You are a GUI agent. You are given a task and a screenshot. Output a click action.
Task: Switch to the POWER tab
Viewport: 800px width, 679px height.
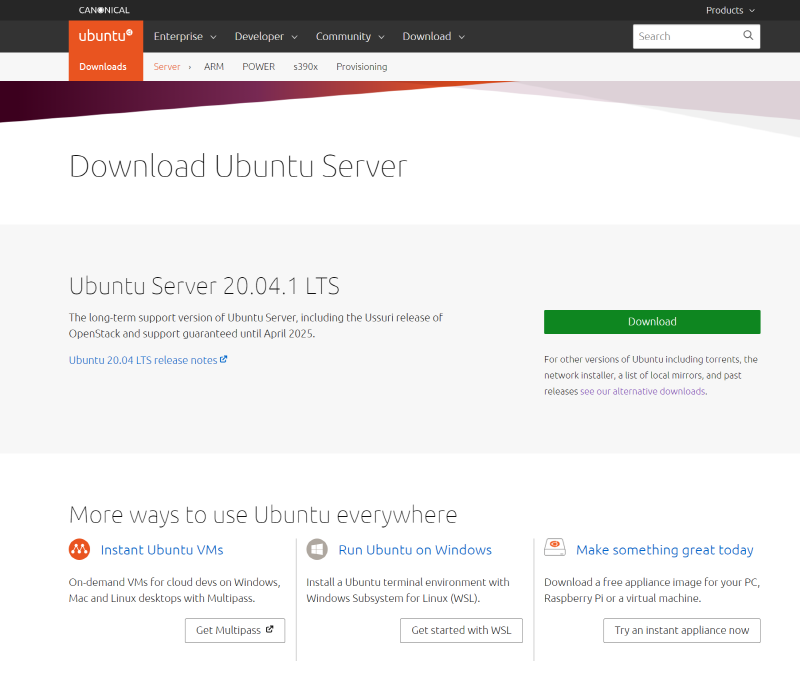coord(258,66)
